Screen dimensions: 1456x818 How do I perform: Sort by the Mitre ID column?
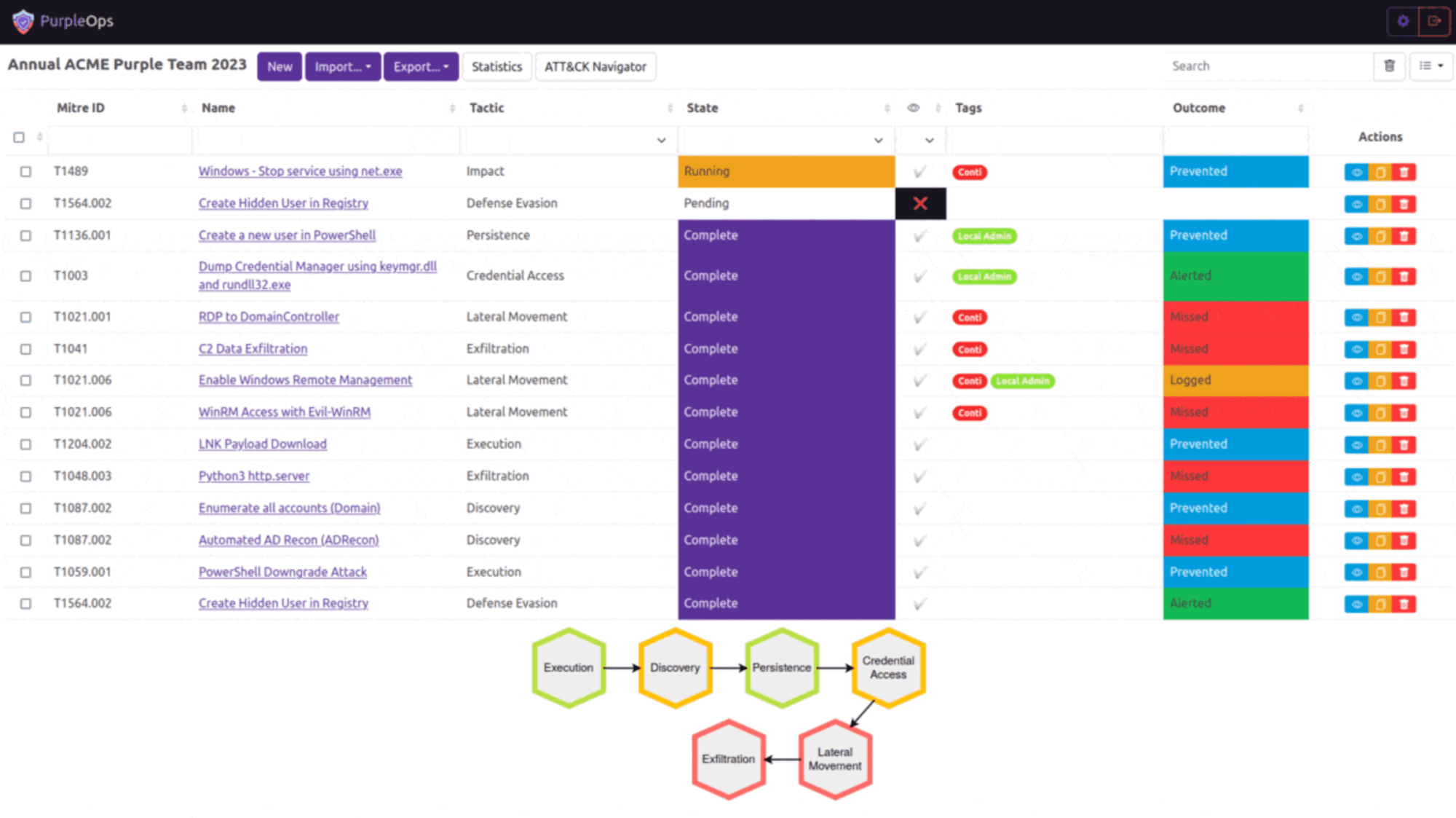coord(81,108)
